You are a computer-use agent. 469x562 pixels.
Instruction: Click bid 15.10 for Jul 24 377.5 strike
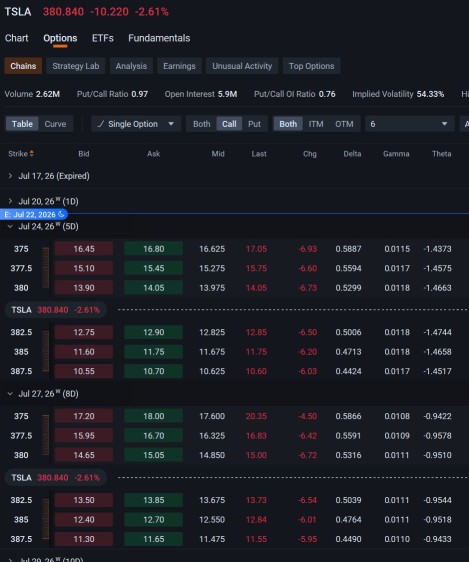(x=84, y=268)
